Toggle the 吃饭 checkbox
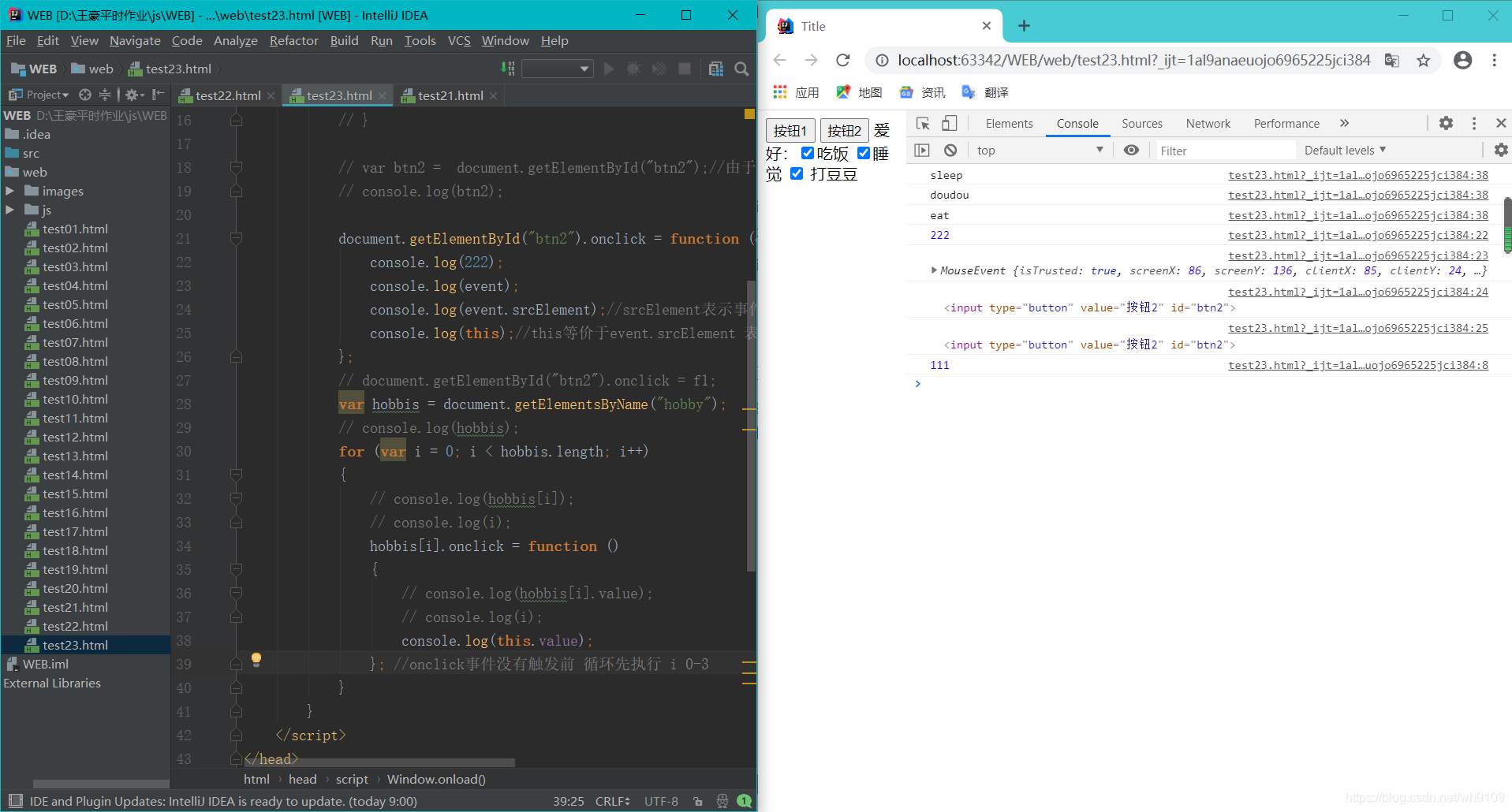The width and height of the screenshot is (1512, 812). click(807, 153)
